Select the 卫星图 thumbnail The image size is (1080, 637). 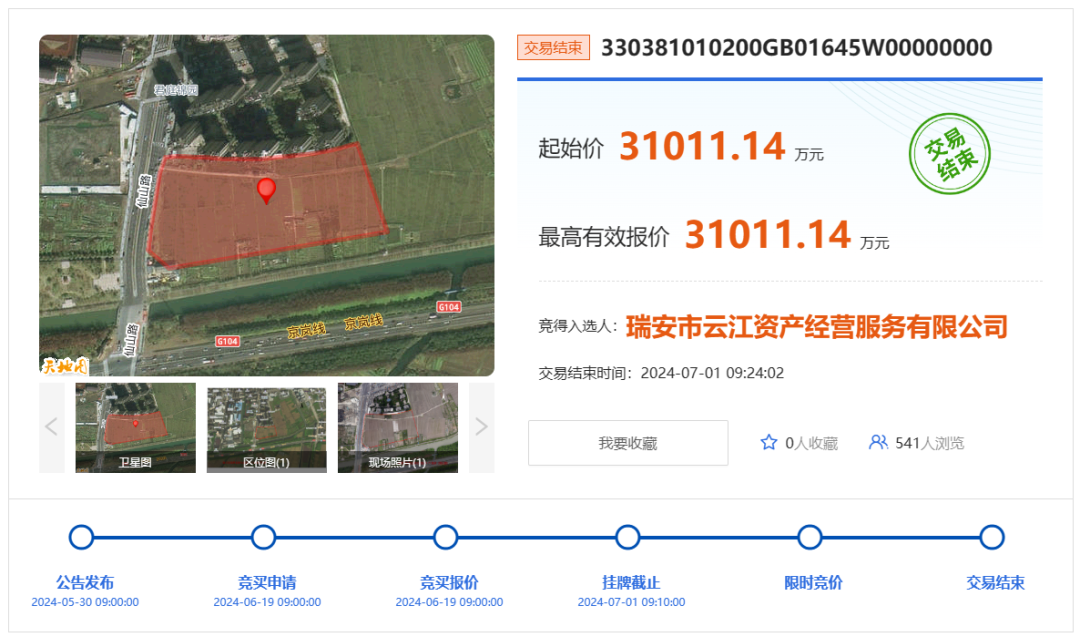click(x=135, y=427)
